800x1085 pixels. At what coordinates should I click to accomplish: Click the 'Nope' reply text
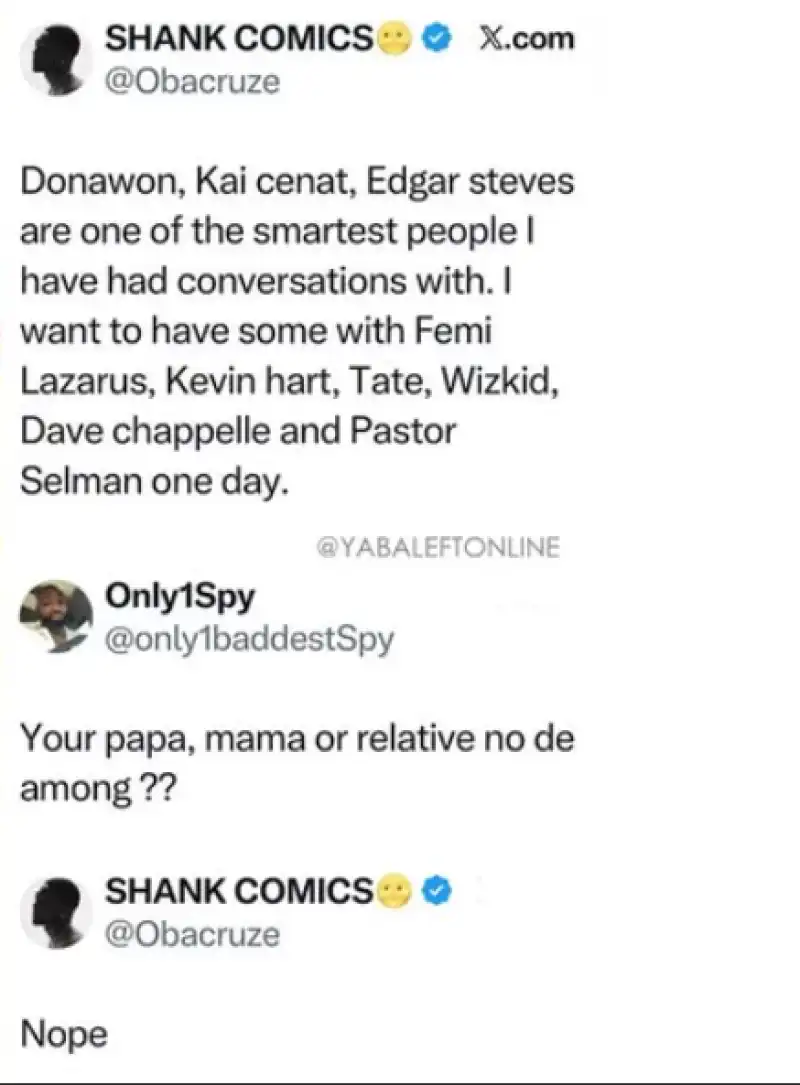[62, 1035]
